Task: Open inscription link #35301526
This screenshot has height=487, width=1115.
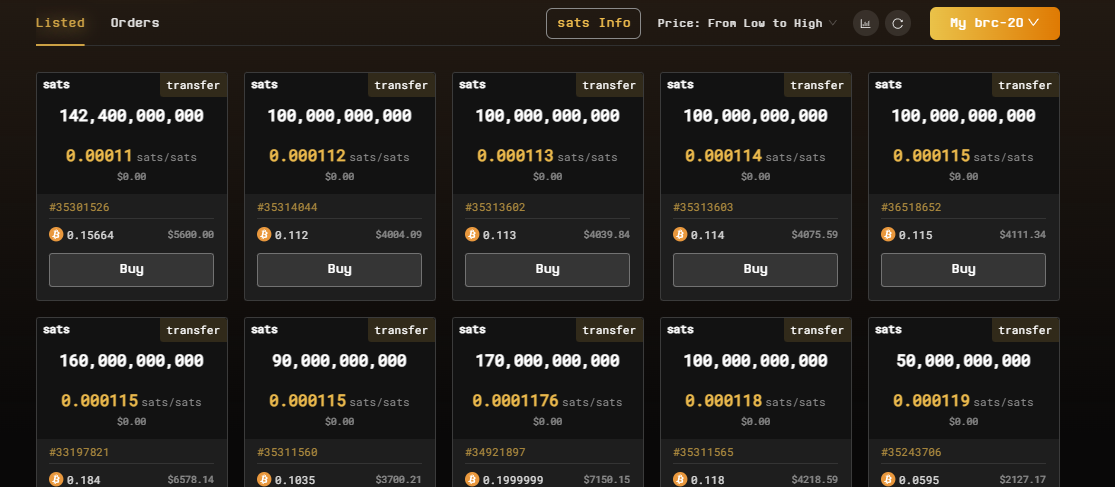Action: click(x=79, y=208)
